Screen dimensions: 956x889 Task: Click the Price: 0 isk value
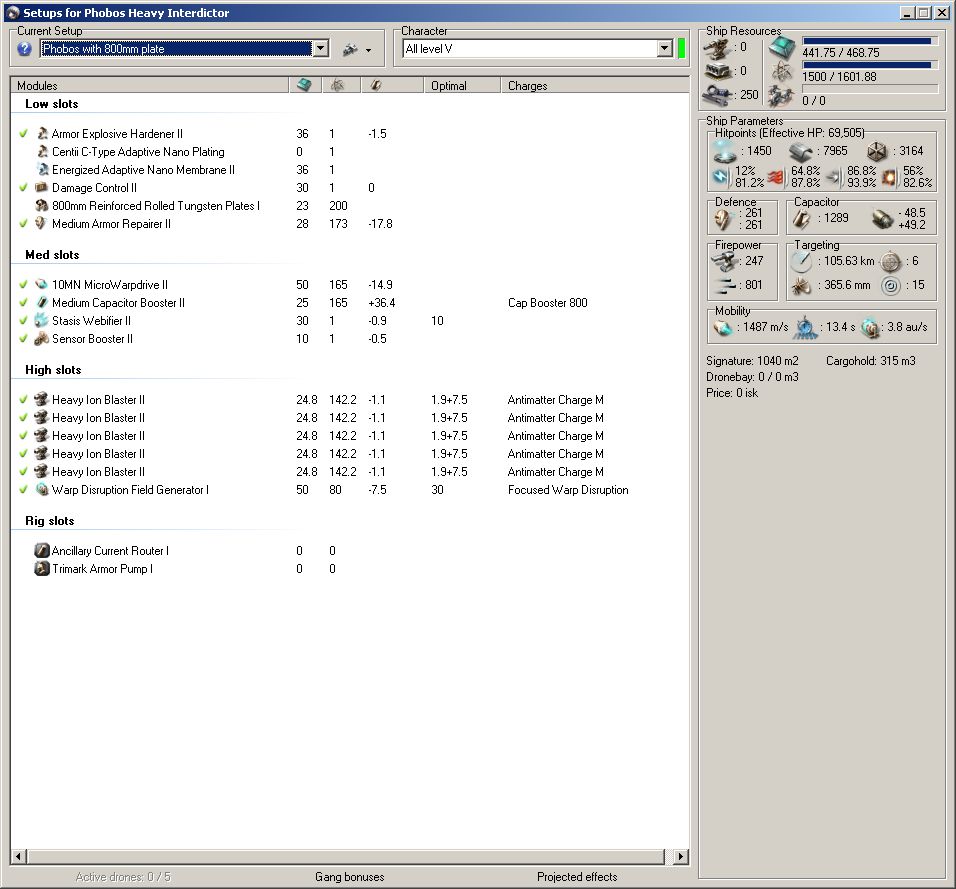tap(732, 393)
